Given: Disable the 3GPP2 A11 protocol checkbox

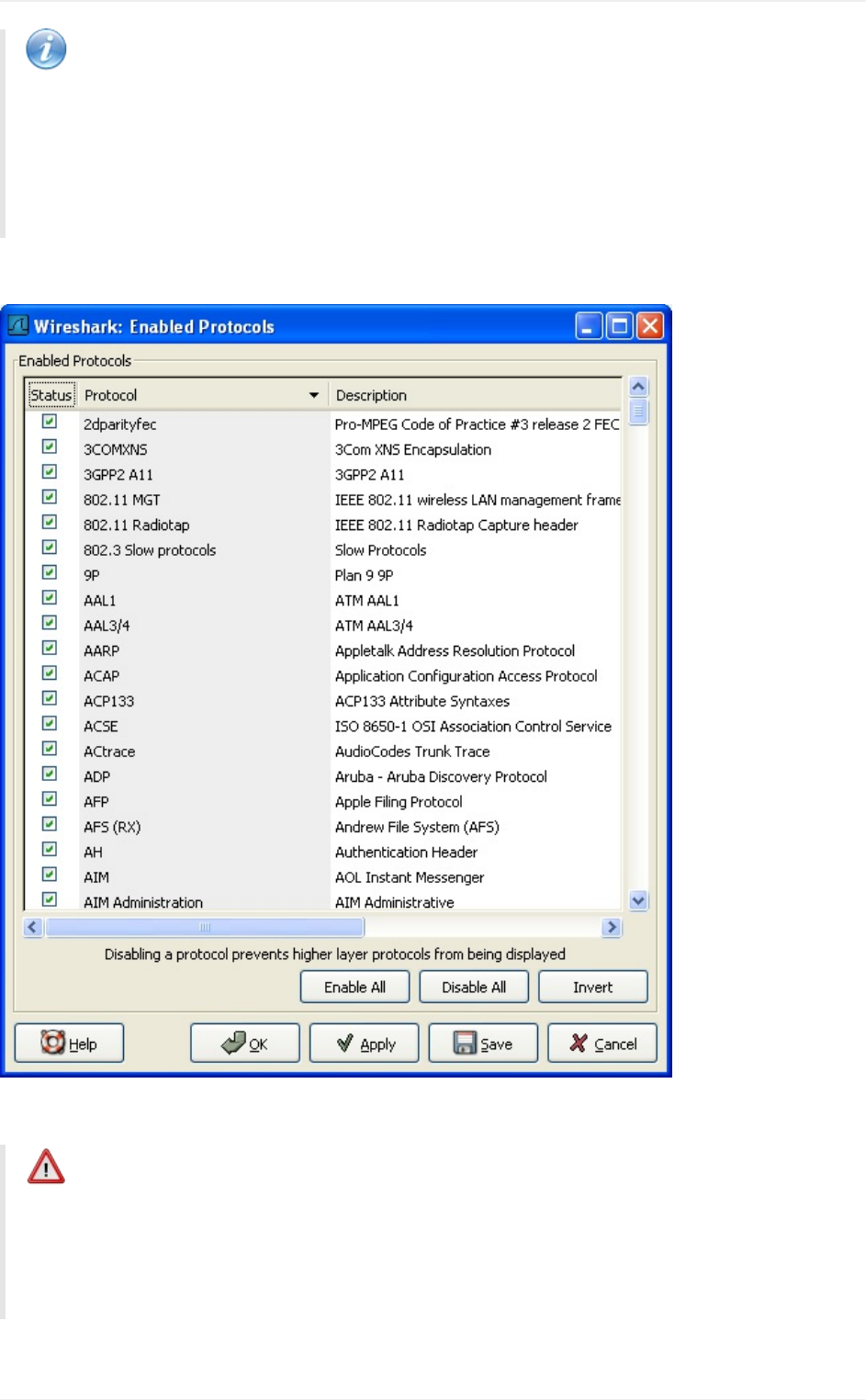Looking at the screenshot, I should click(50, 472).
